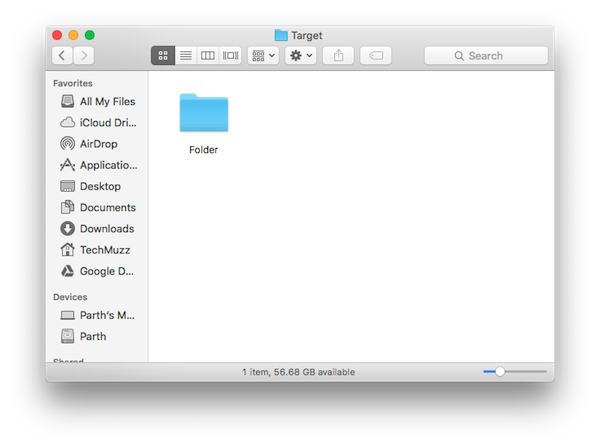Image resolution: width=600 pixels, height=447 pixels.
Task: Click the TechMuzz house icon
Action: click(67, 250)
